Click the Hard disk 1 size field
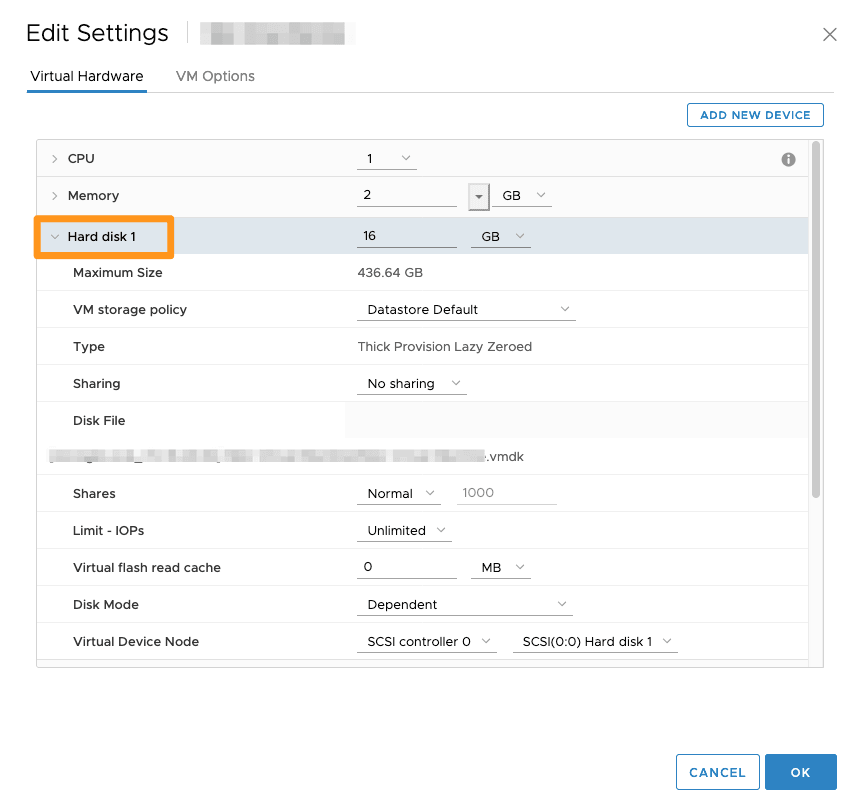Screen dimensions: 856x808 [x=407, y=236]
